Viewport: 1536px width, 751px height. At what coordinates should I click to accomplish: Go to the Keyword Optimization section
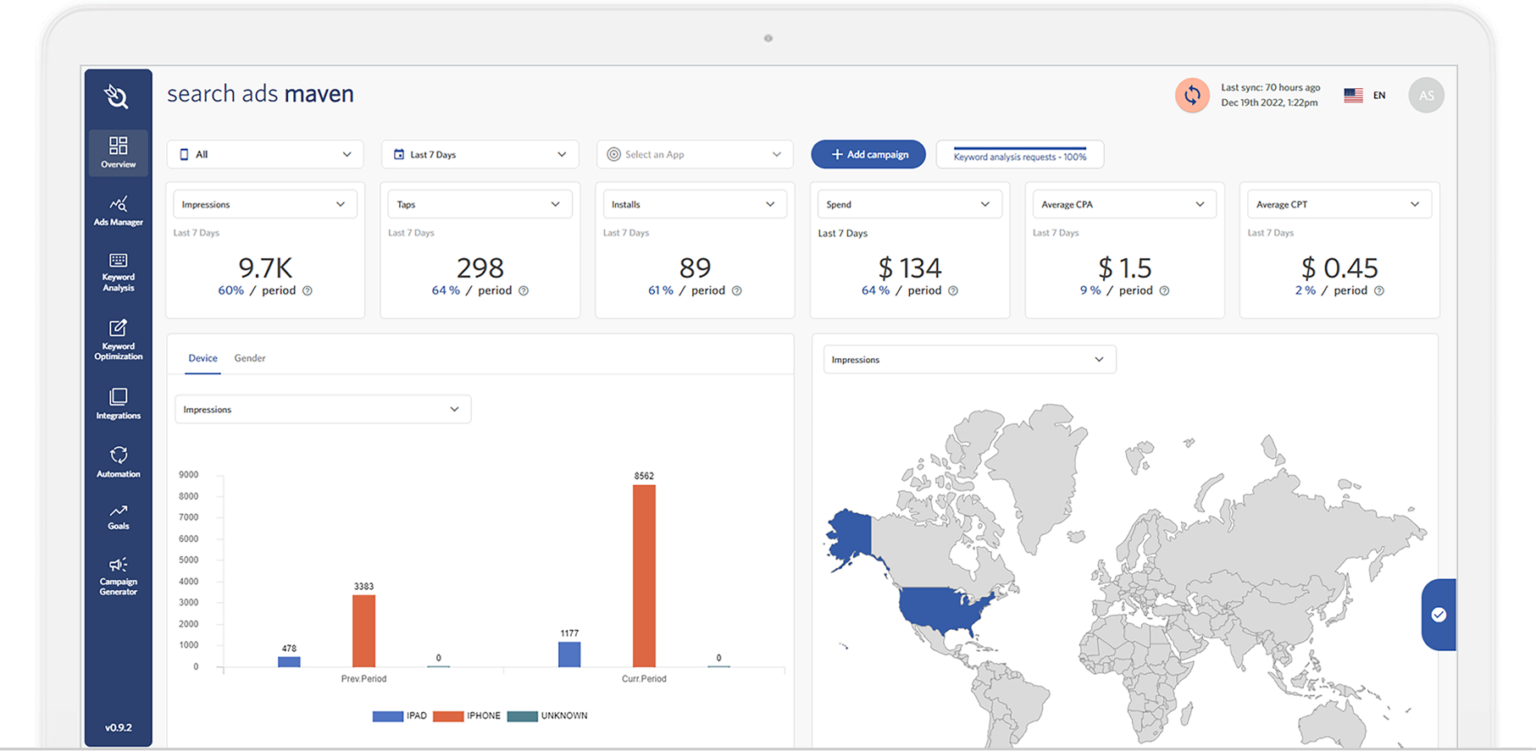118,339
